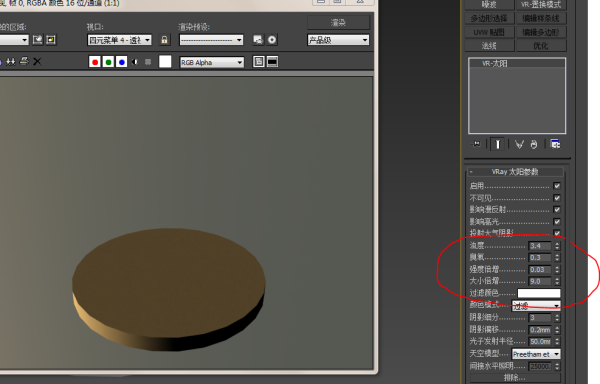Toggle the show end result icon
This screenshot has height=384, width=600.
497,144
